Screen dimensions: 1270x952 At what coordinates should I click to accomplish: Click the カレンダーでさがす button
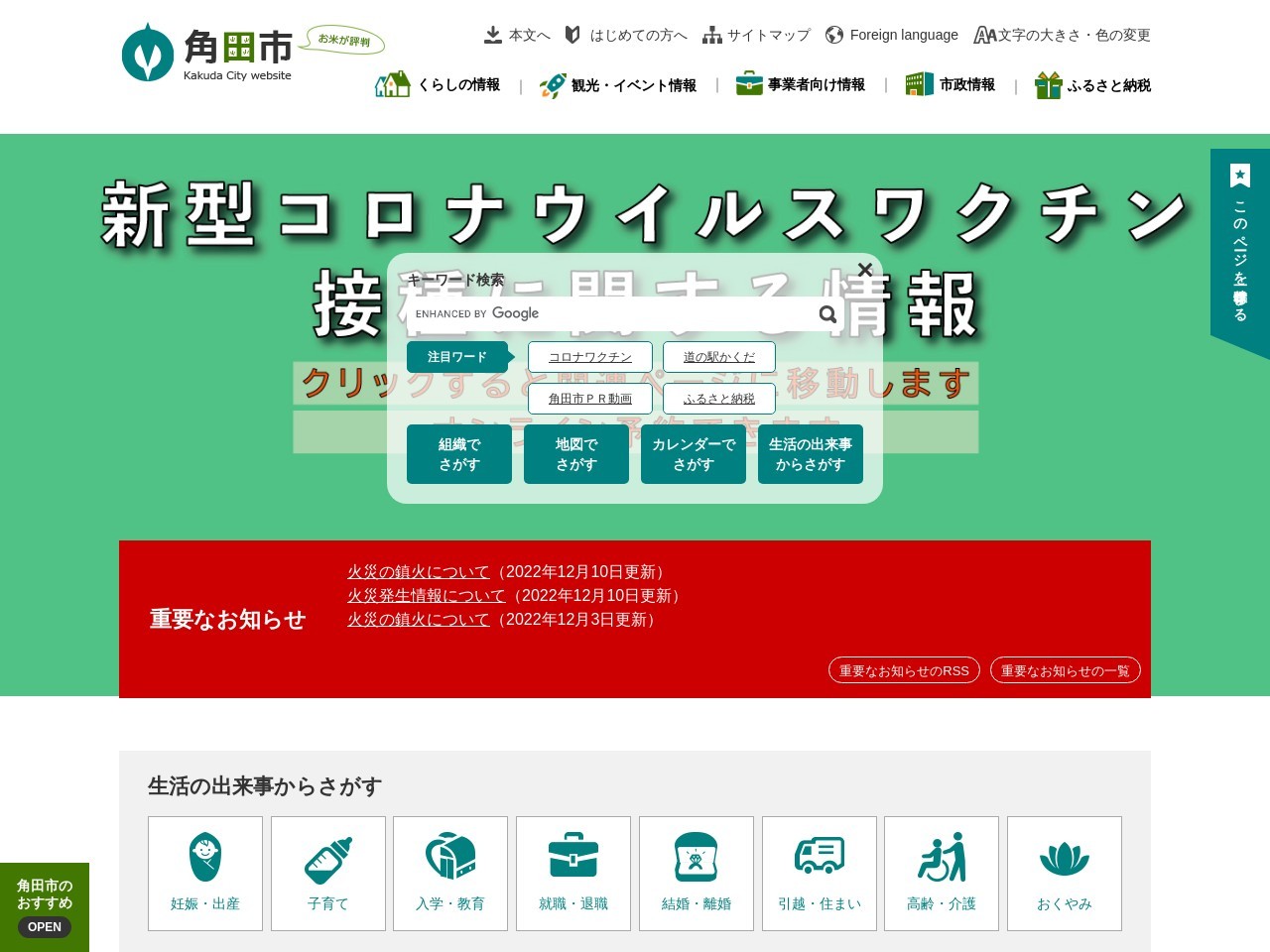pos(694,454)
